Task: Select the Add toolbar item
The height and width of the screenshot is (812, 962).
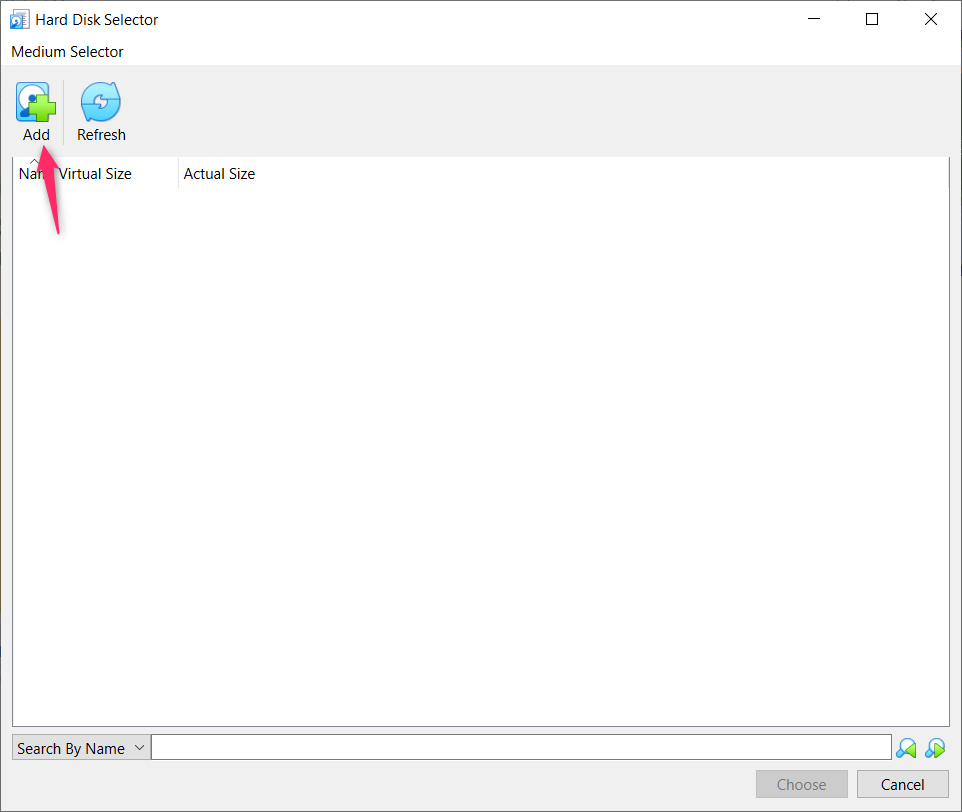Action: pos(35,110)
